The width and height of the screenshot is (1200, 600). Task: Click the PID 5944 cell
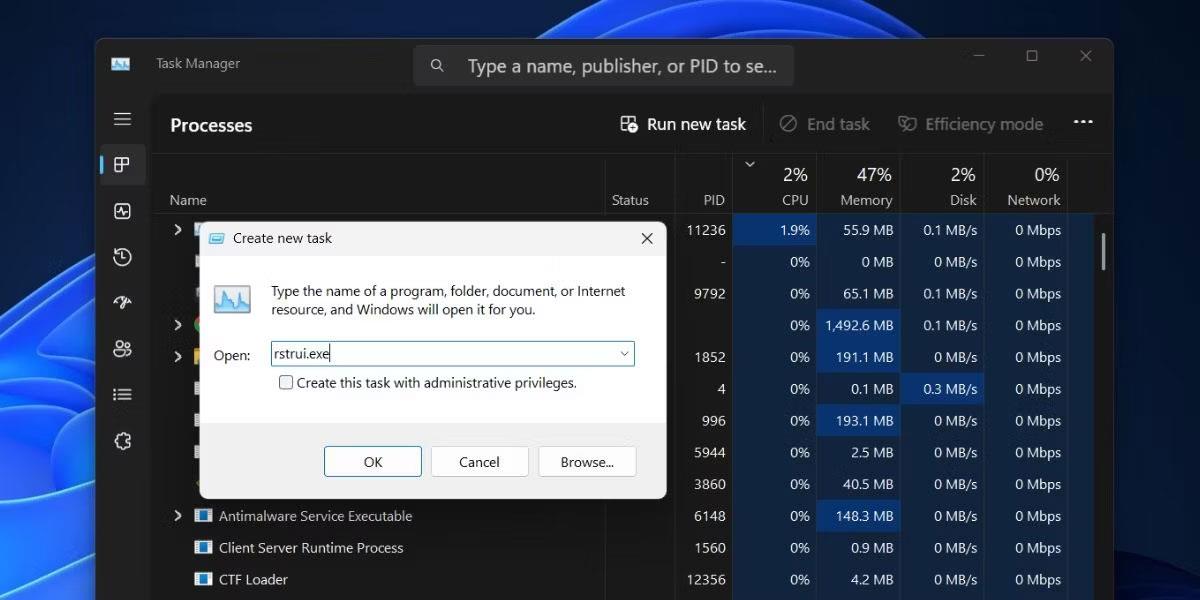click(x=710, y=452)
